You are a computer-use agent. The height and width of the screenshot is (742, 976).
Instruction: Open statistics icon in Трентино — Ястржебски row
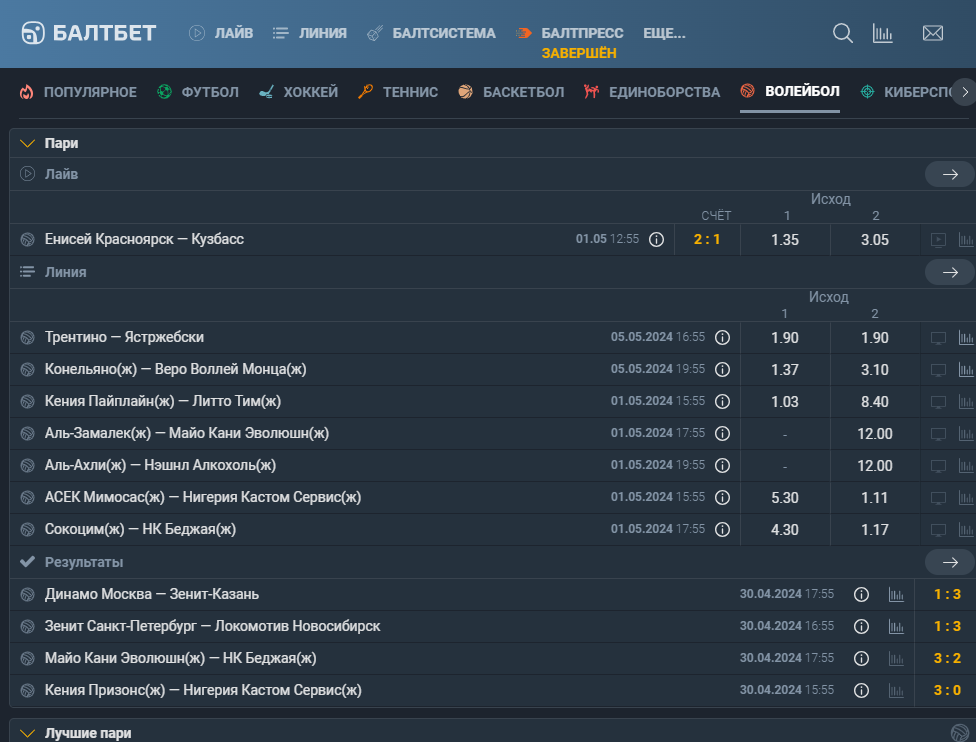pyautogui.click(x=967, y=337)
